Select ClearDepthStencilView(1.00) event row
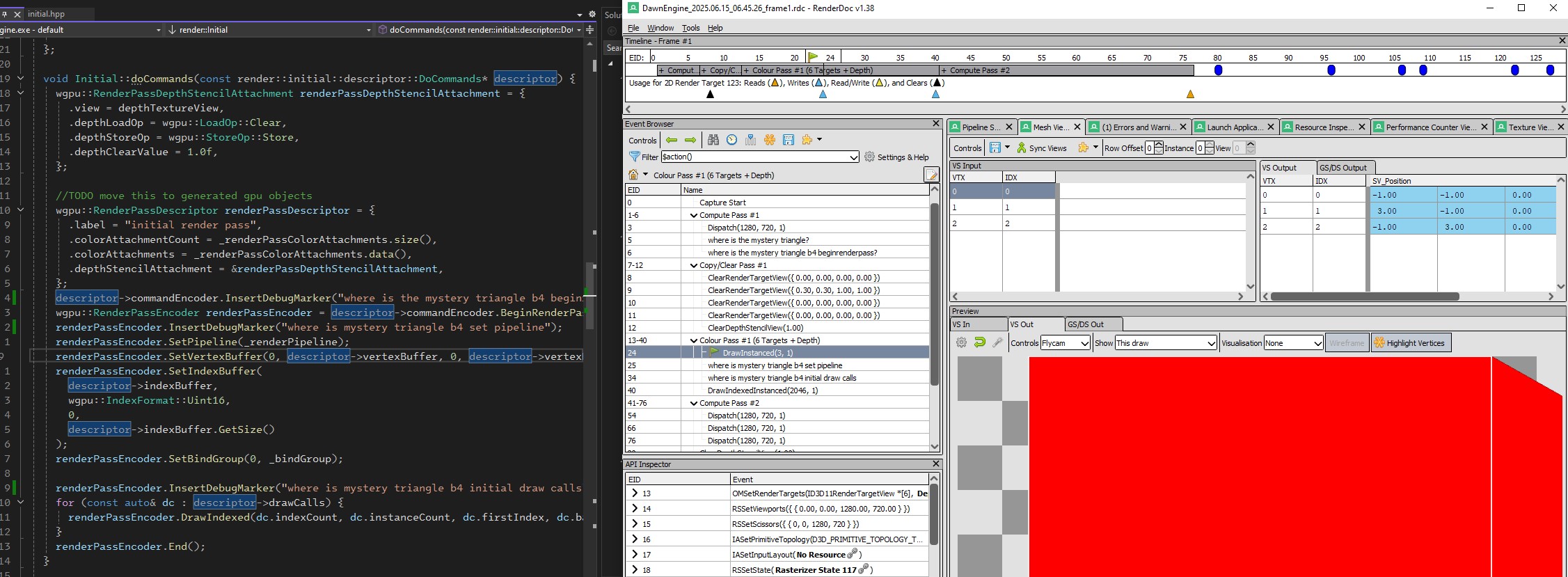 [777, 328]
